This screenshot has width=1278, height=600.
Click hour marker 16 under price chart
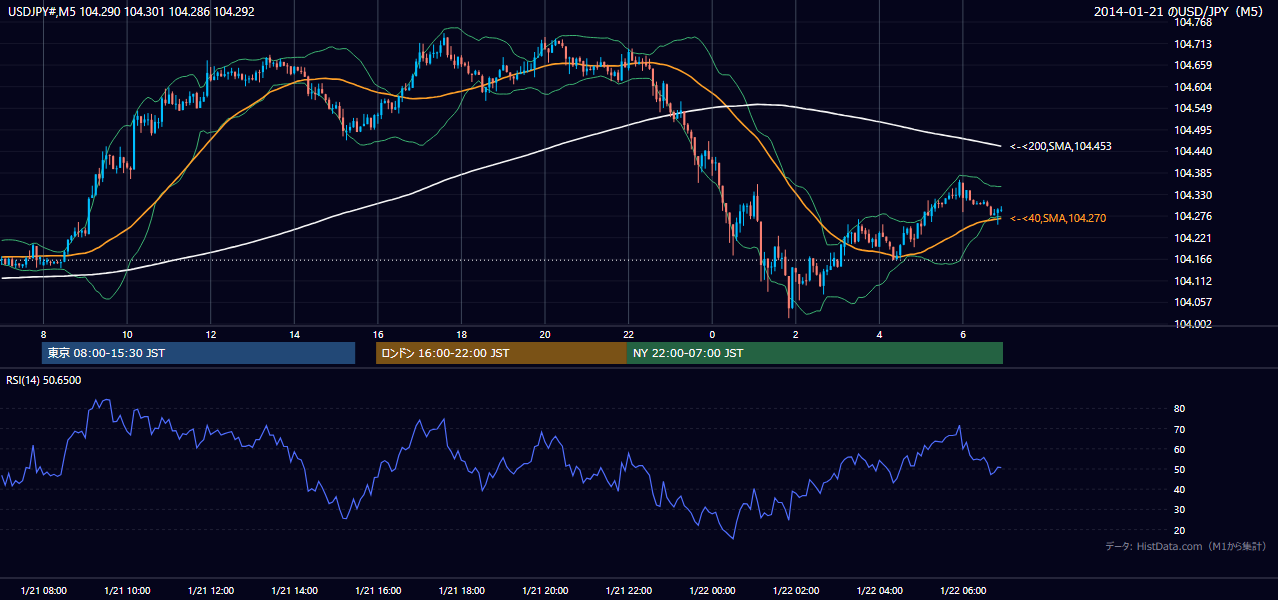pos(378,333)
